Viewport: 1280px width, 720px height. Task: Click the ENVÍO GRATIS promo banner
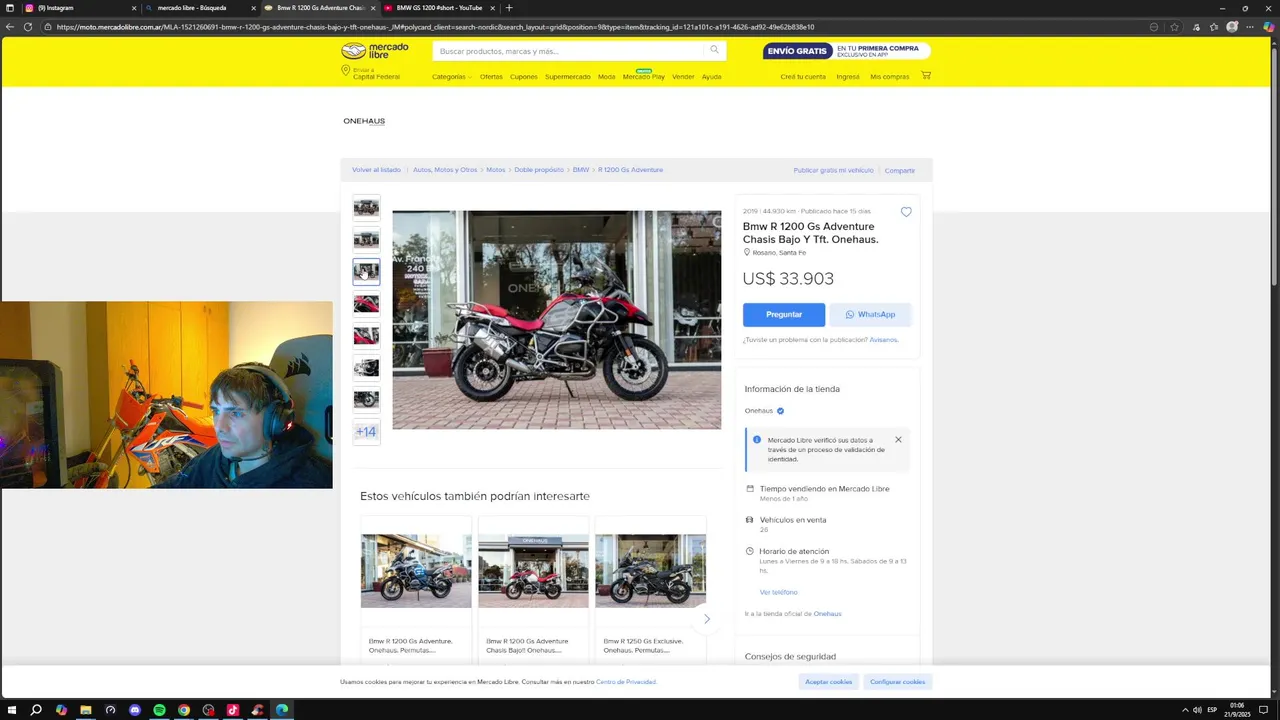[846, 50]
